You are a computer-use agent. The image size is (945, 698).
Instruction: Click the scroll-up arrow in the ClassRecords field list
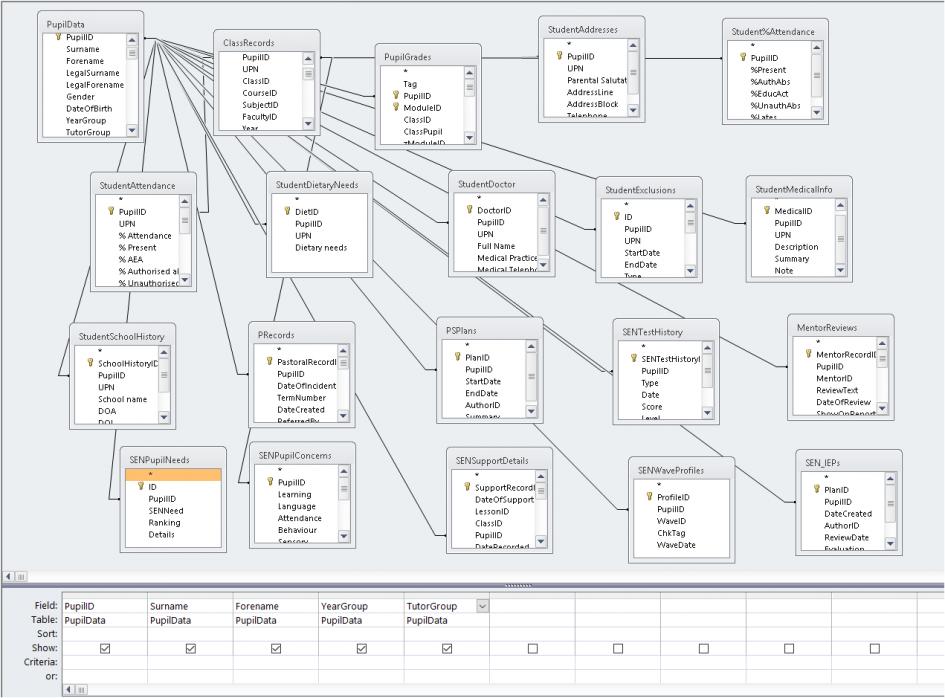click(x=308, y=58)
